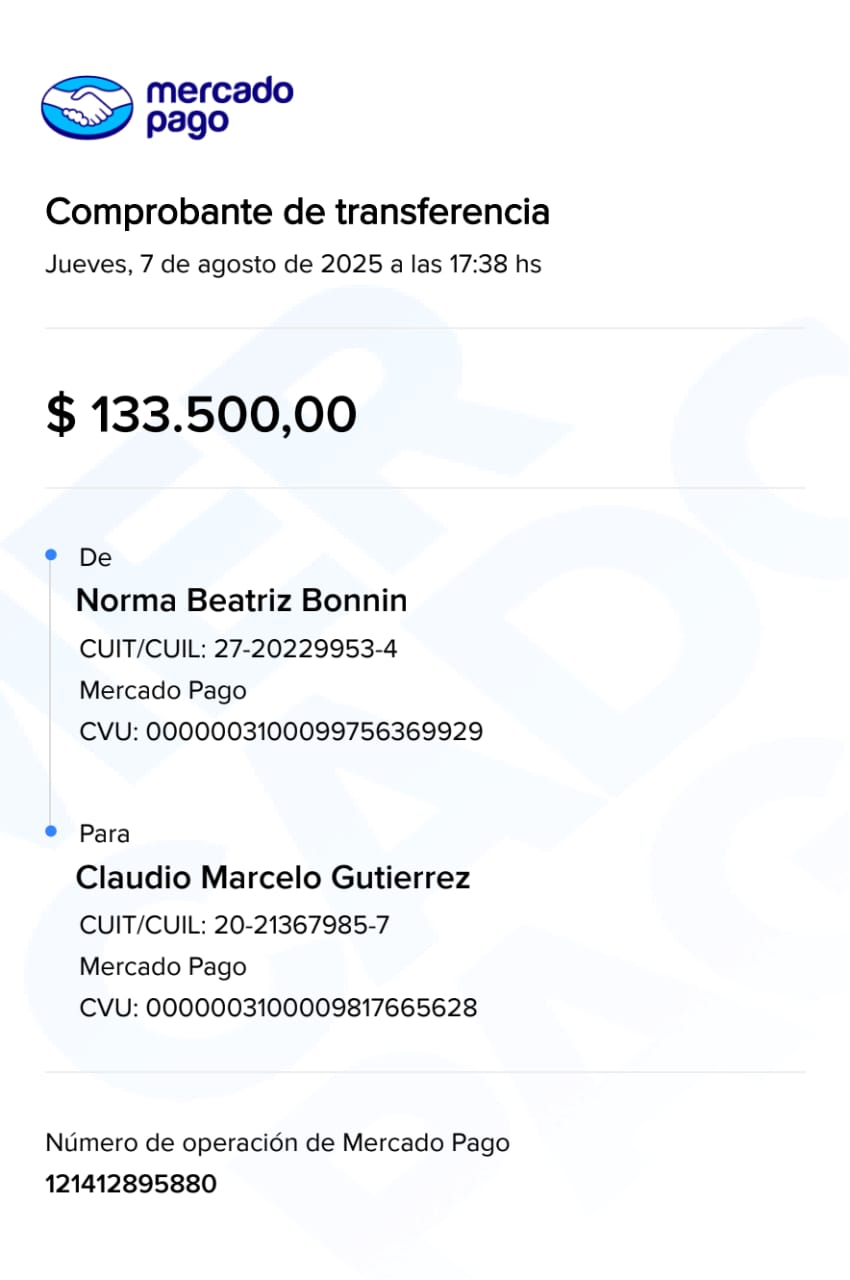Click the "mercado pago" wordmark text

pos(219,107)
